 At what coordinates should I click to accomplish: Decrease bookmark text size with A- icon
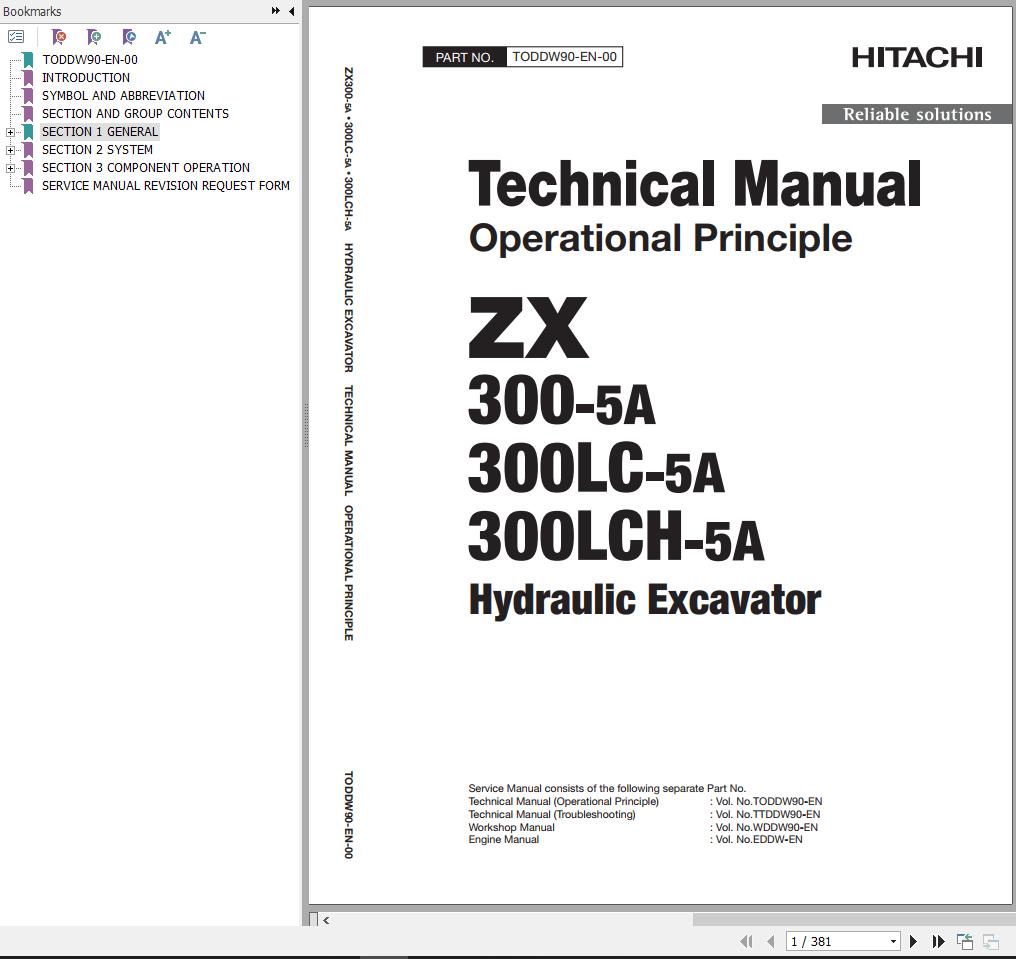pos(196,37)
